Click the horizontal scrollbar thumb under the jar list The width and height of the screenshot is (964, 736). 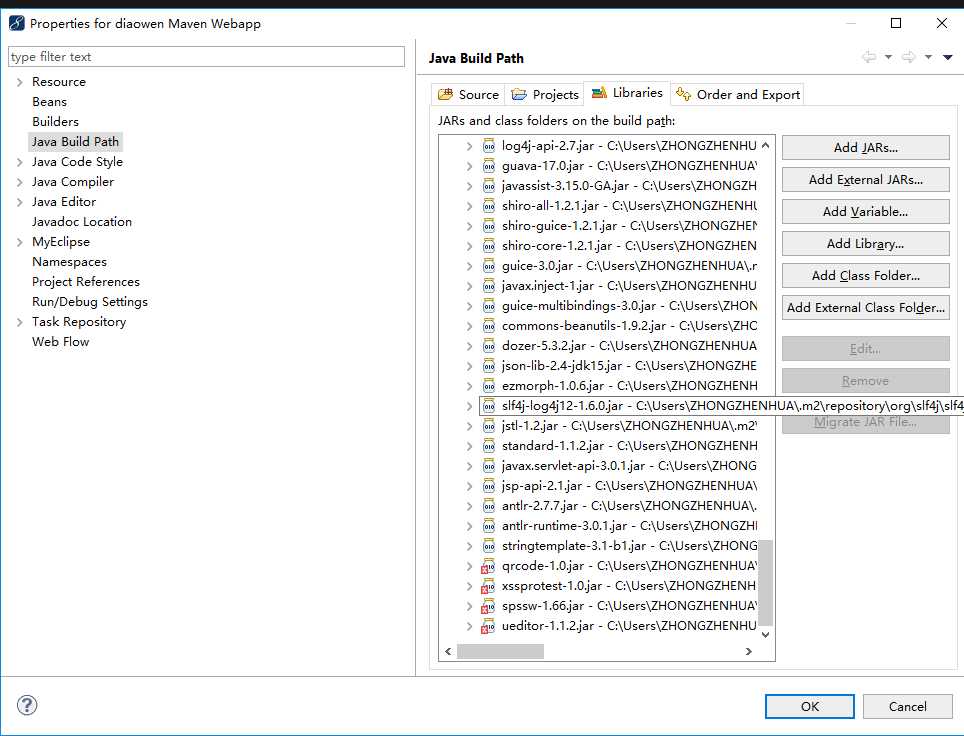point(500,651)
